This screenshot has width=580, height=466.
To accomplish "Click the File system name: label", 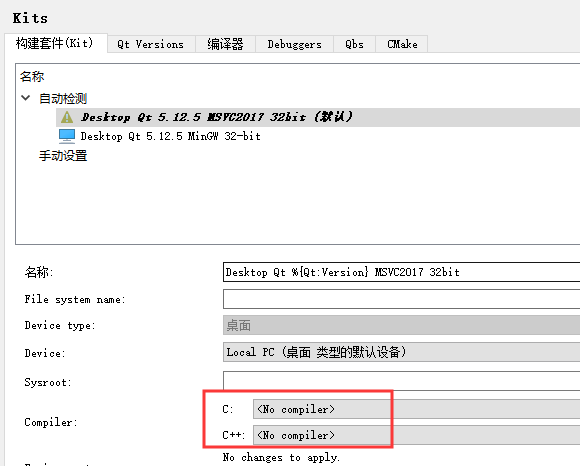I will 75,299.
